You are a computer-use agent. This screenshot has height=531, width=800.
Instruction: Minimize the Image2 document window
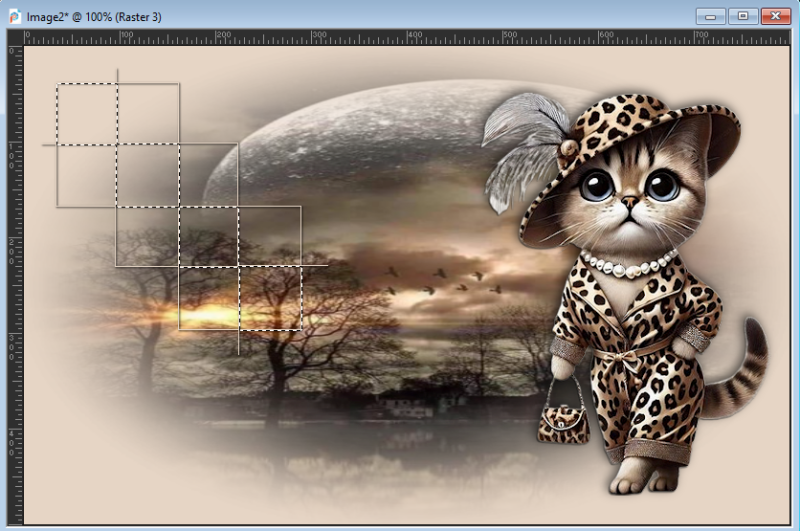pyautogui.click(x=712, y=16)
